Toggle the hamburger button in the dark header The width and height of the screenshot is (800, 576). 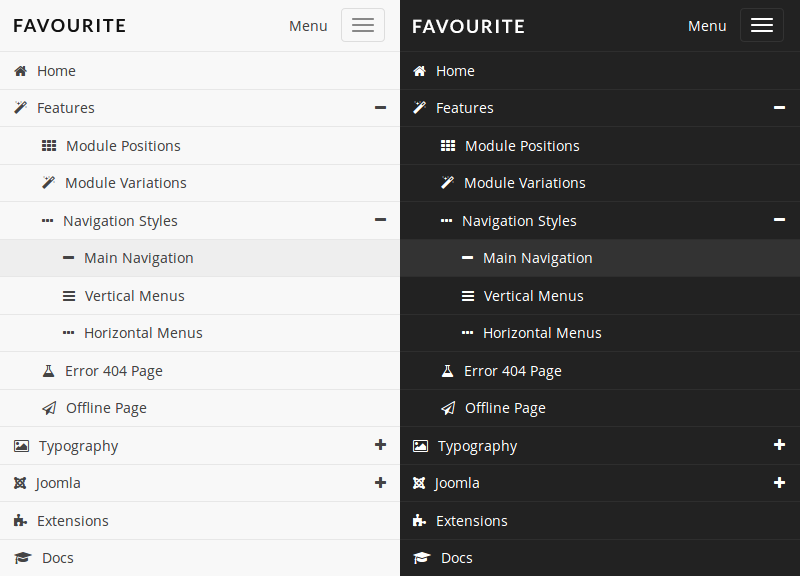[x=761, y=24]
